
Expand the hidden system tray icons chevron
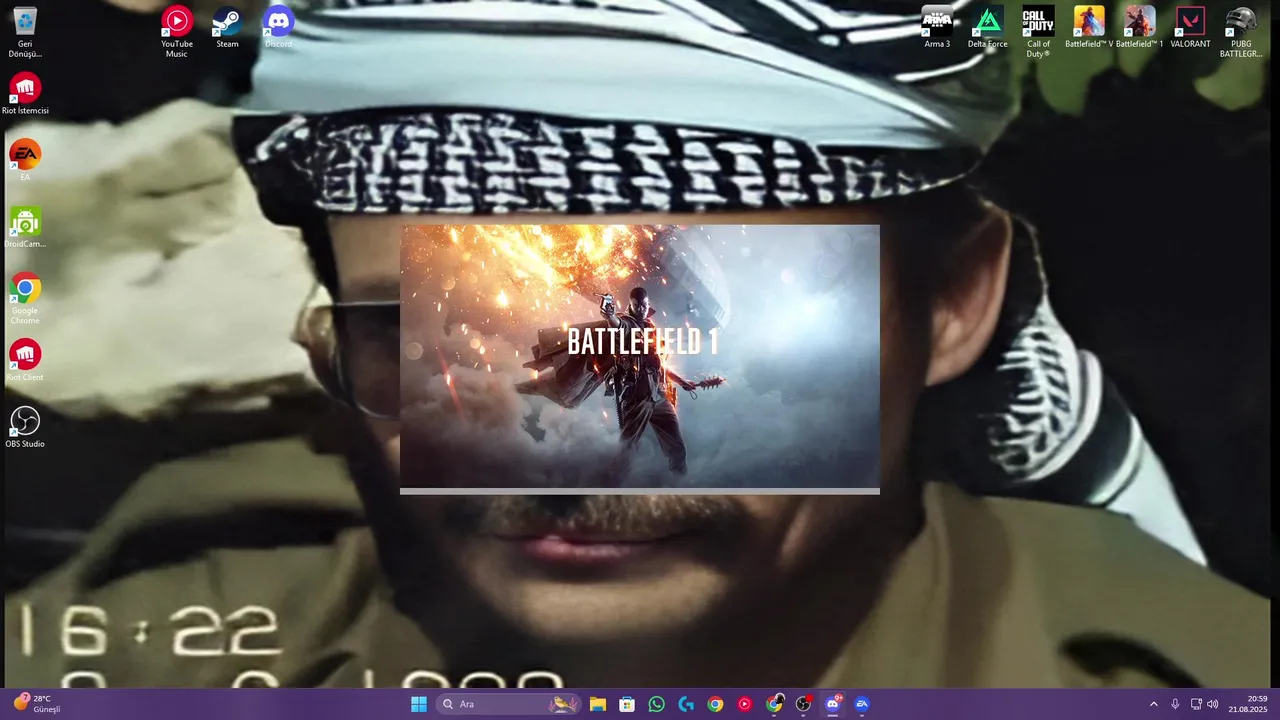point(1153,704)
